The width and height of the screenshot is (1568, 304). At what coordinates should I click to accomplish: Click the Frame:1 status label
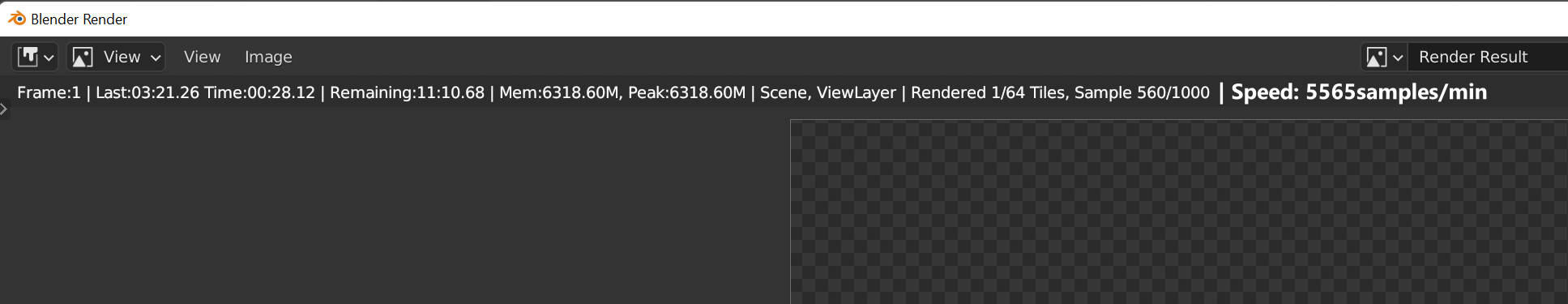[49, 92]
